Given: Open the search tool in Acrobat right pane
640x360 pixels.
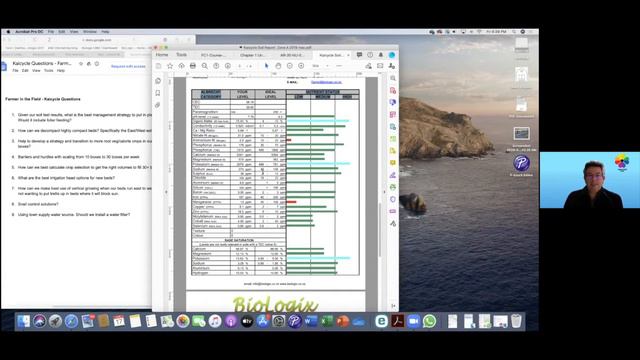Looking at the screenshot, I should 393,78.
